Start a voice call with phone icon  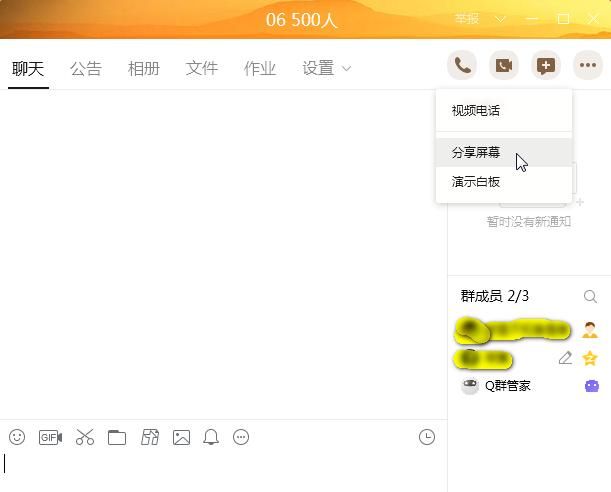tap(462, 65)
